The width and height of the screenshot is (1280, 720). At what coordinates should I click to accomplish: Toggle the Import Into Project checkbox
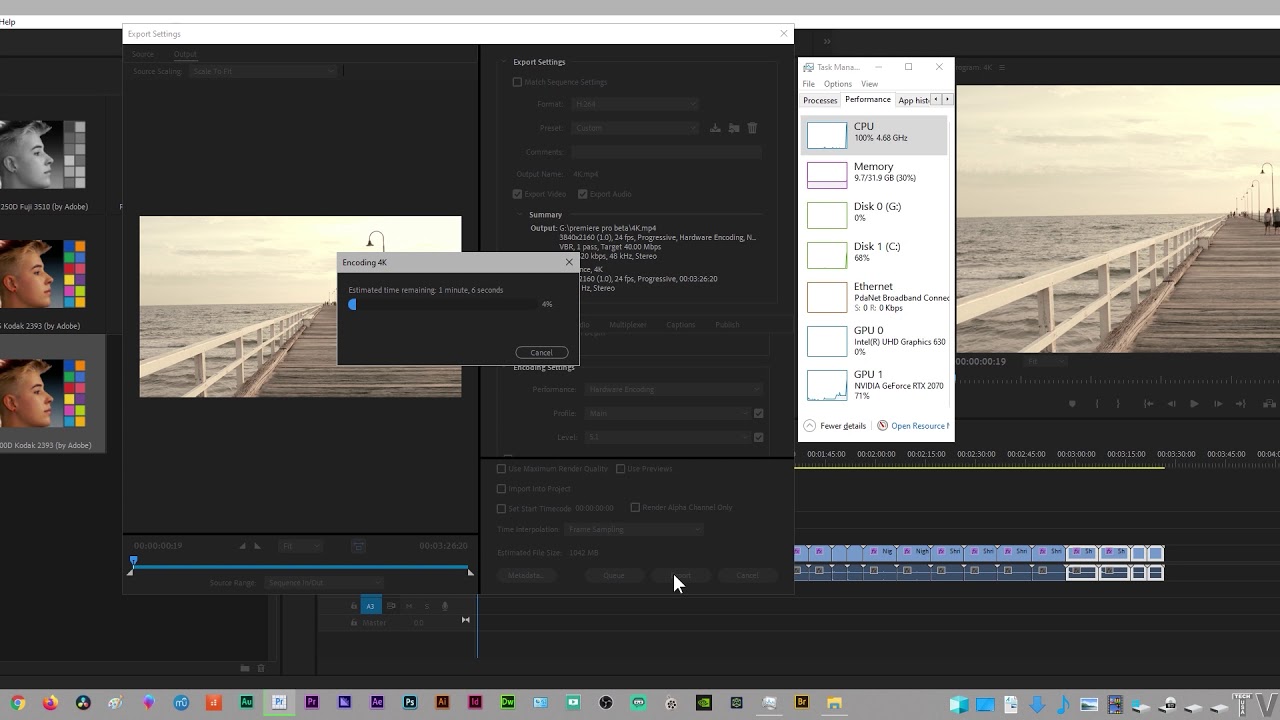click(x=502, y=488)
